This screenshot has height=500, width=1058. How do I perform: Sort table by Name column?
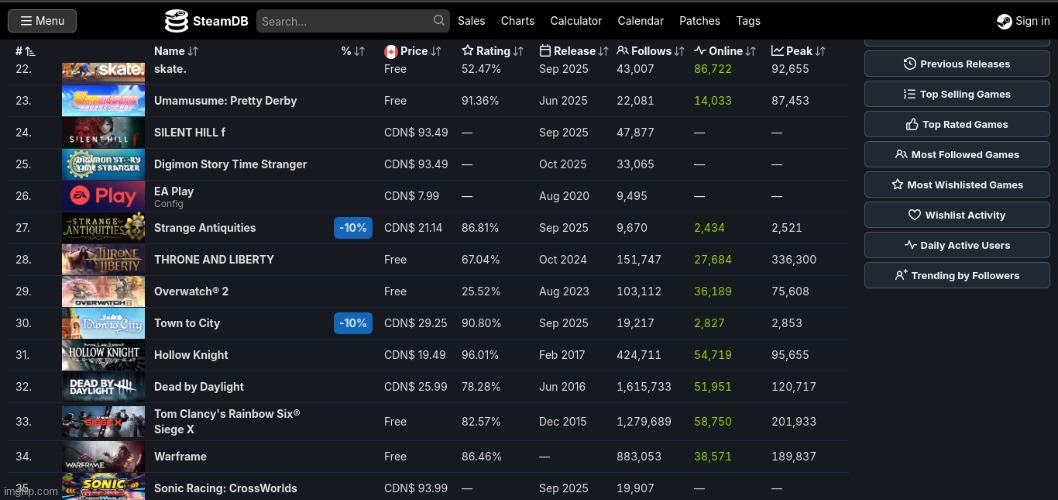tap(176, 51)
